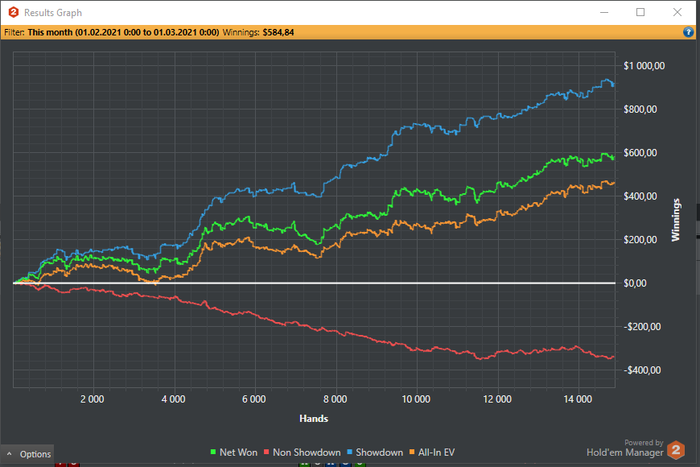Image resolution: width=700 pixels, height=467 pixels.
Task: Click the -$200,00 axis label
Action: pyautogui.click(x=642, y=327)
